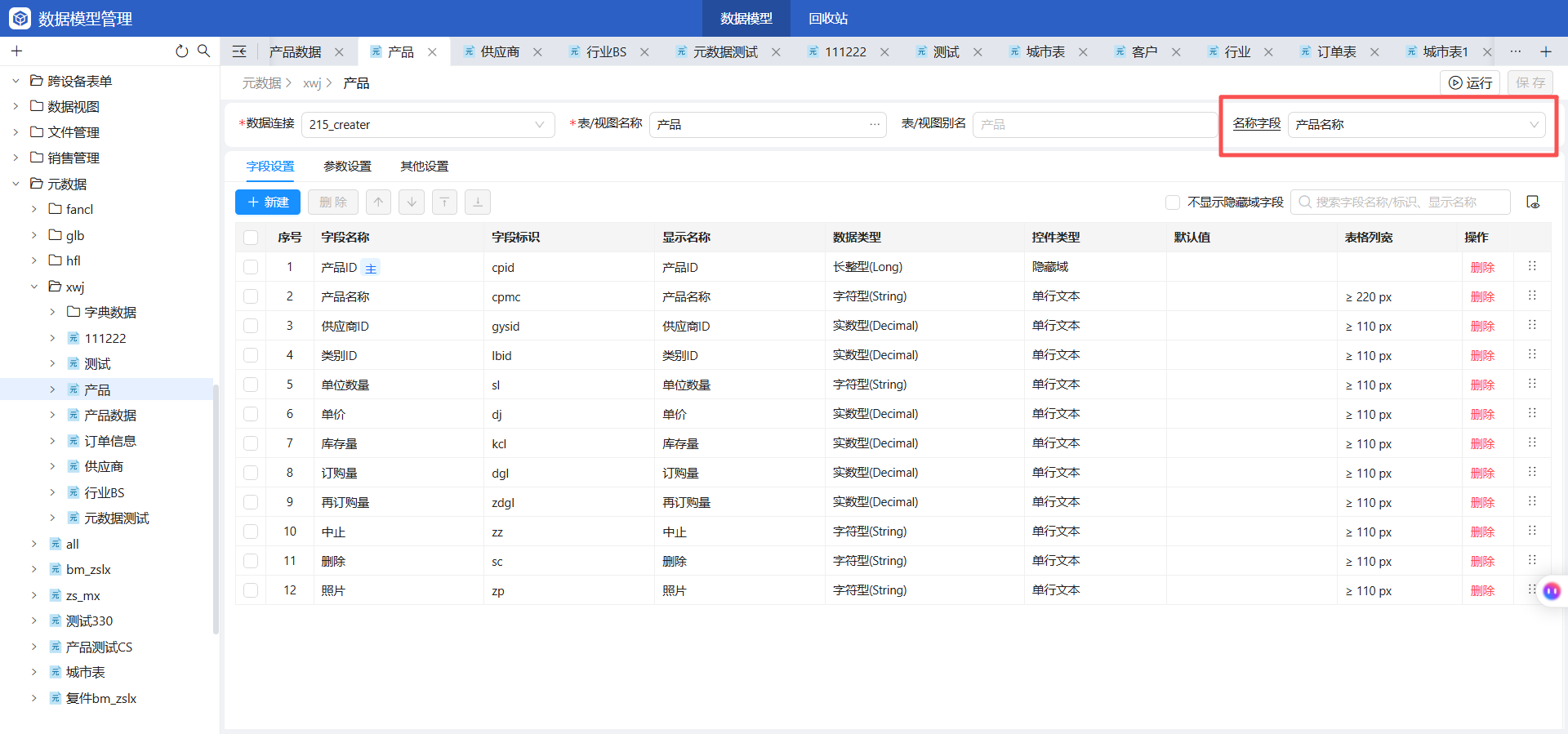Open row options for 类别ID field
Image resolution: width=1568 pixels, height=734 pixels.
[1532, 355]
